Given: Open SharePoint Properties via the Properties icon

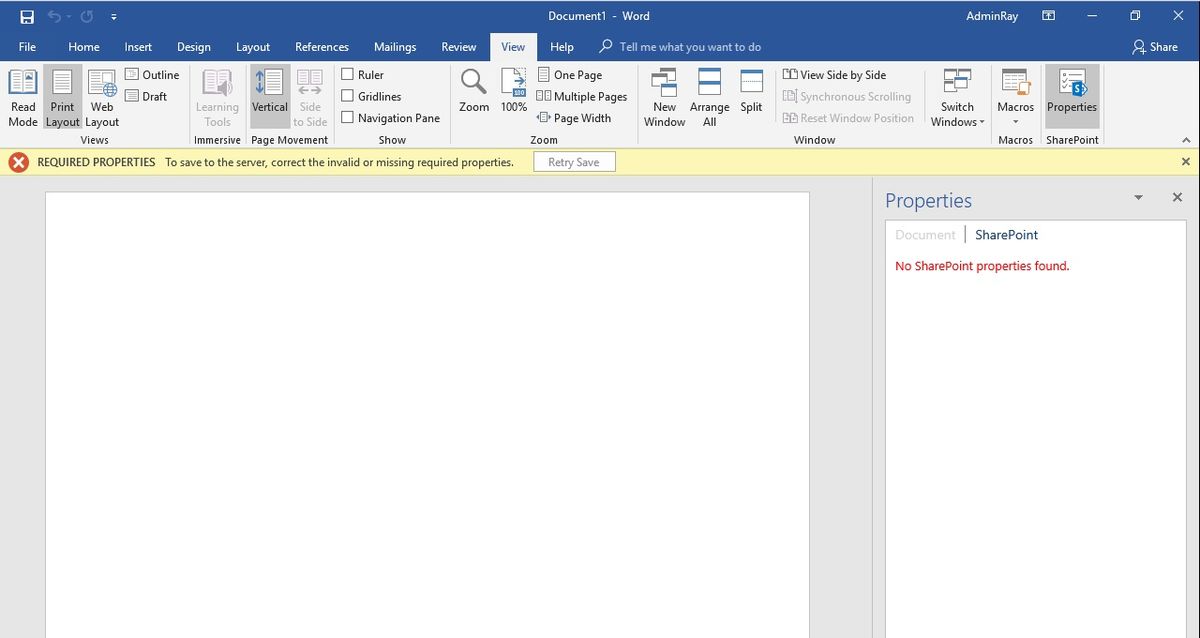Looking at the screenshot, I should 1071,95.
